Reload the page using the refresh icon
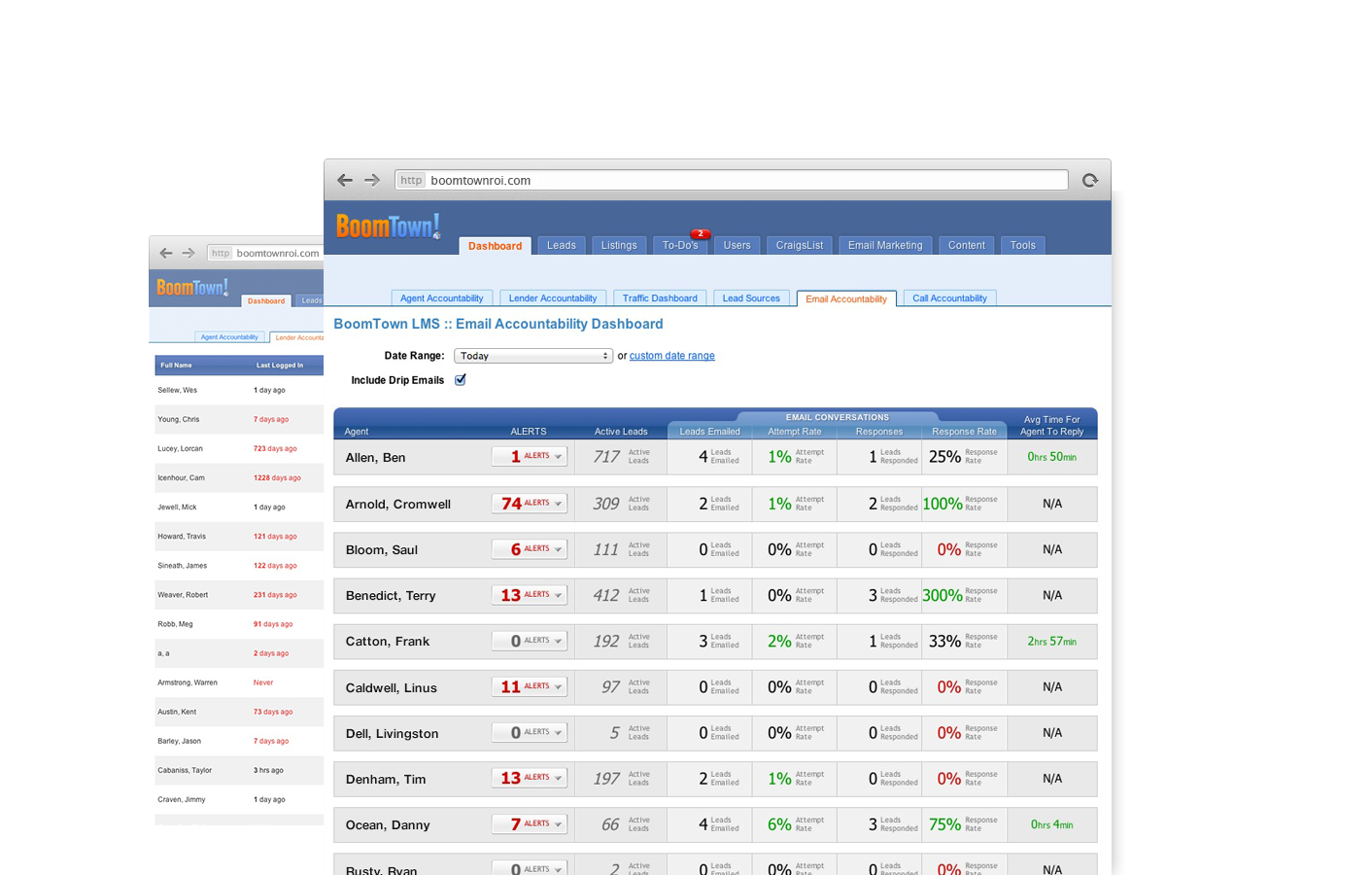1372x875 pixels. (x=1089, y=180)
